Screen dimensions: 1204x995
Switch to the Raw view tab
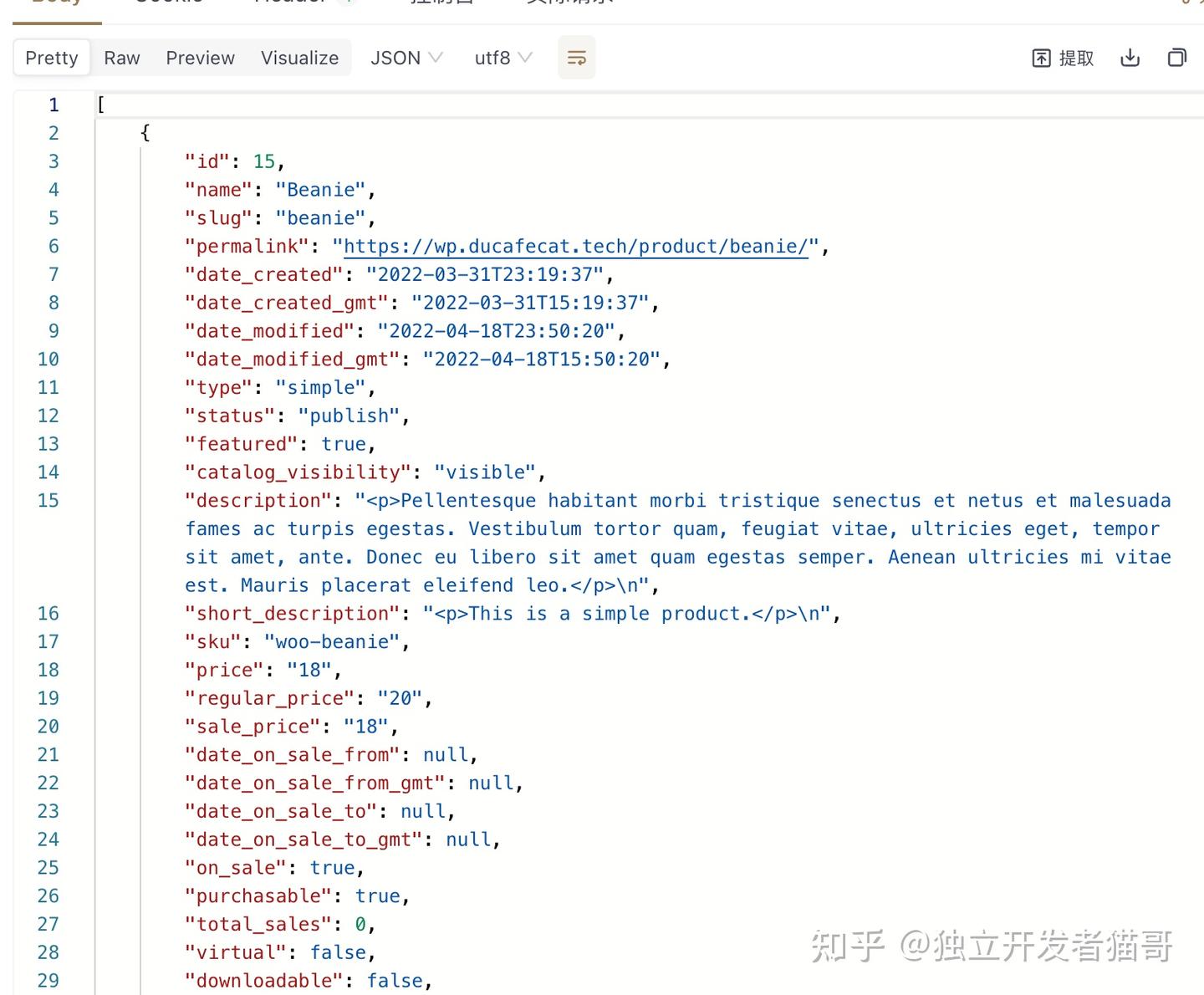coord(122,58)
